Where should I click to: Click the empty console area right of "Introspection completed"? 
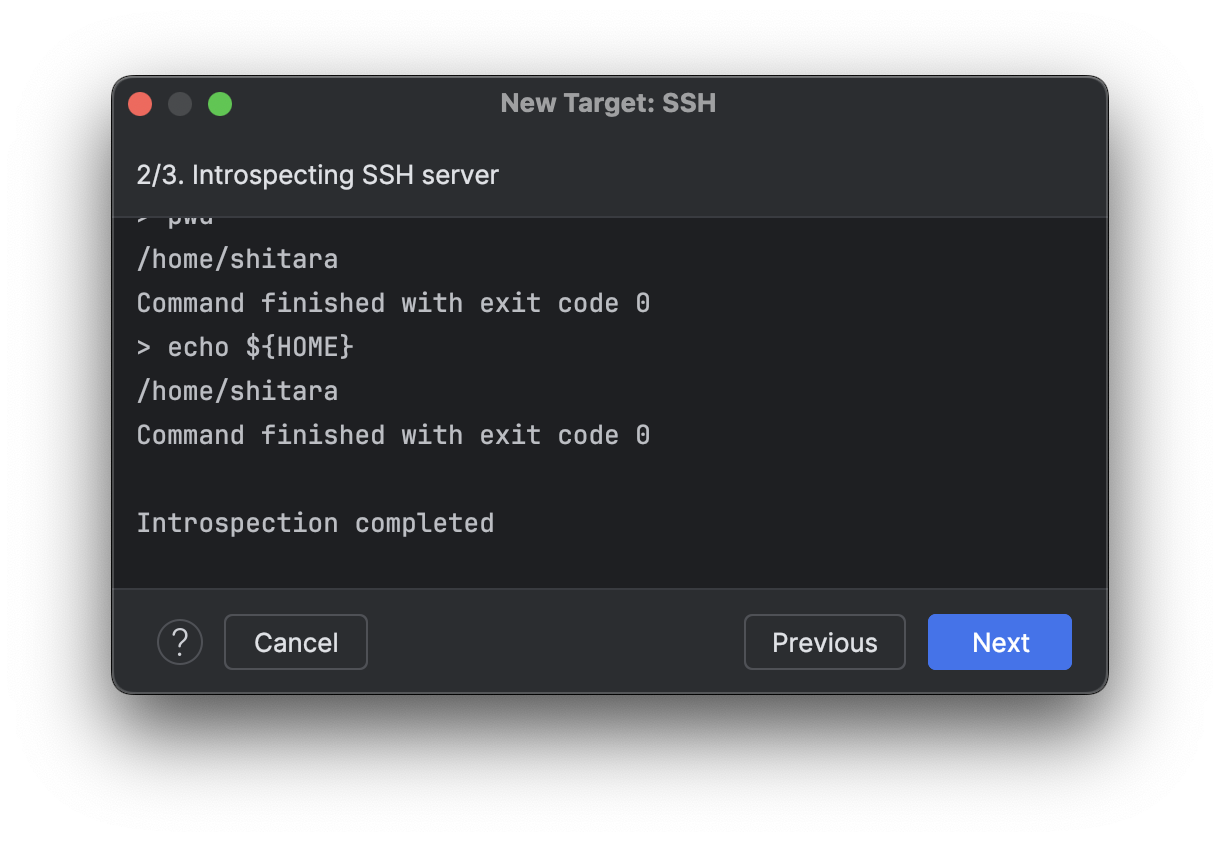pyautogui.click(x=800, y=523)
